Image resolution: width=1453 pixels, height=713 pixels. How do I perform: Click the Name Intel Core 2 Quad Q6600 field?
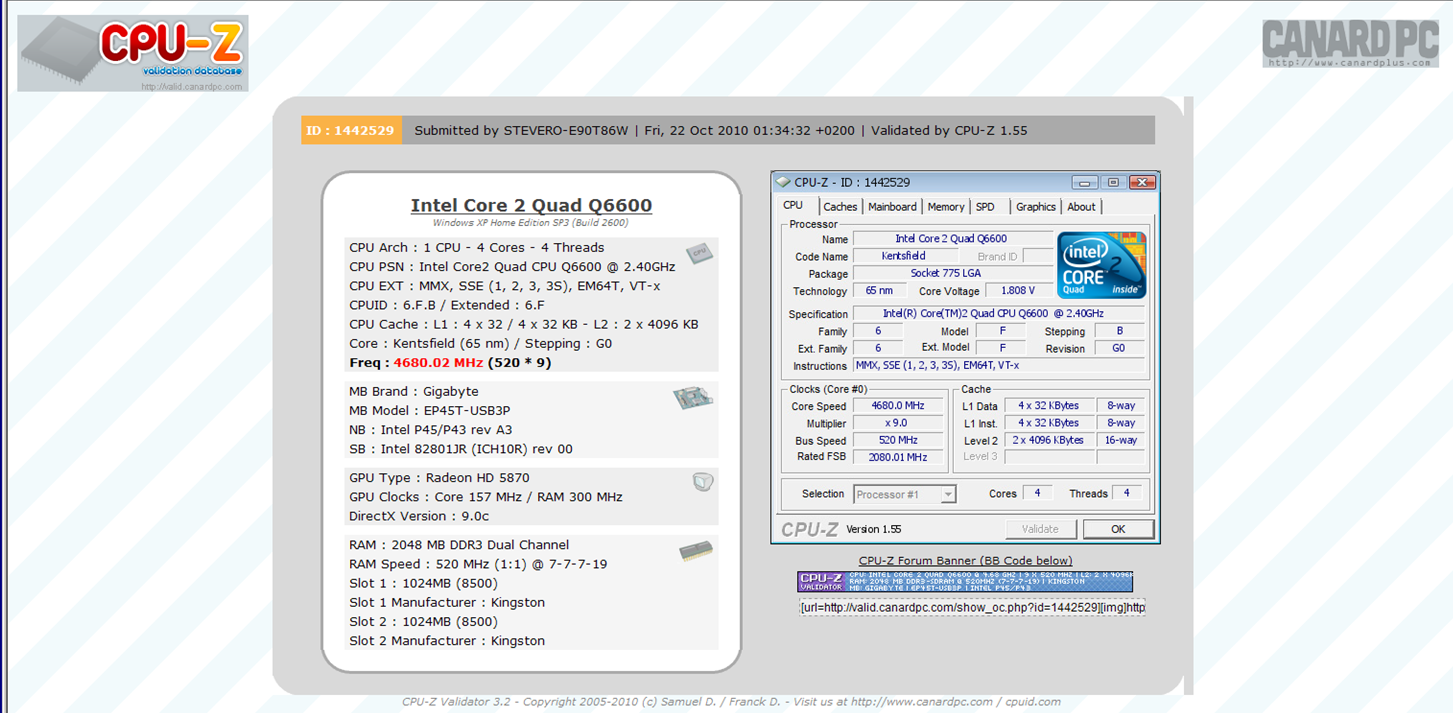[x=952, y=239]
